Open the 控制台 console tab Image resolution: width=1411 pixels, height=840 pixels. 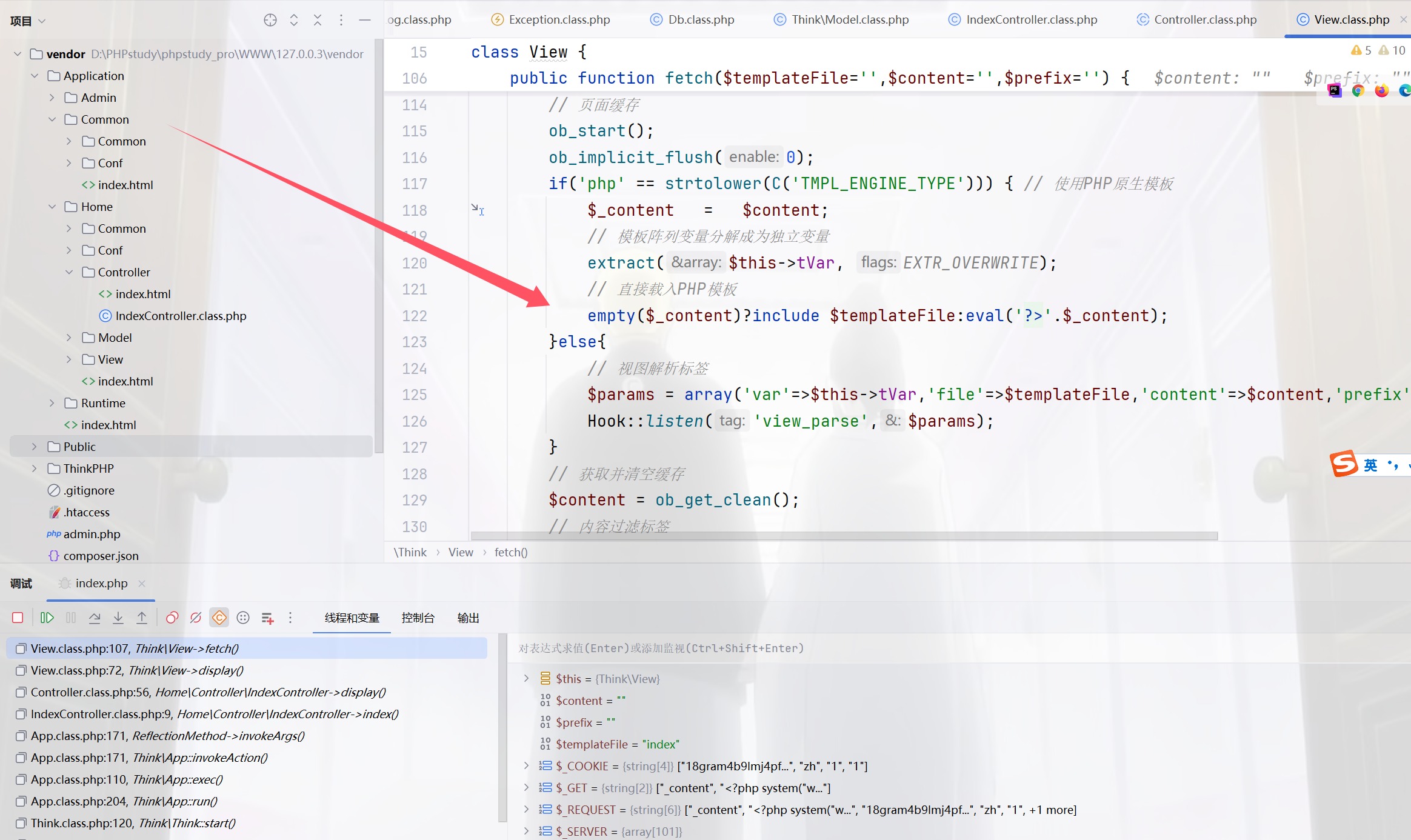click(x=418, y=618)
